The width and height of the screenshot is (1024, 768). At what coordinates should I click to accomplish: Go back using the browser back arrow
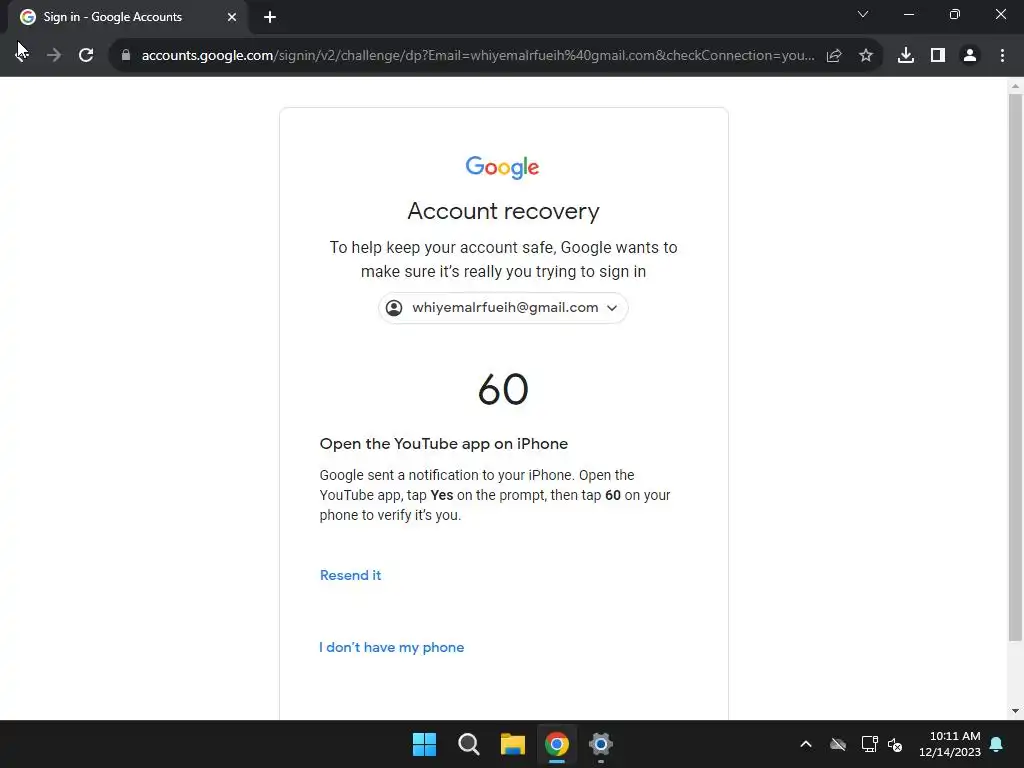point(22,55)
